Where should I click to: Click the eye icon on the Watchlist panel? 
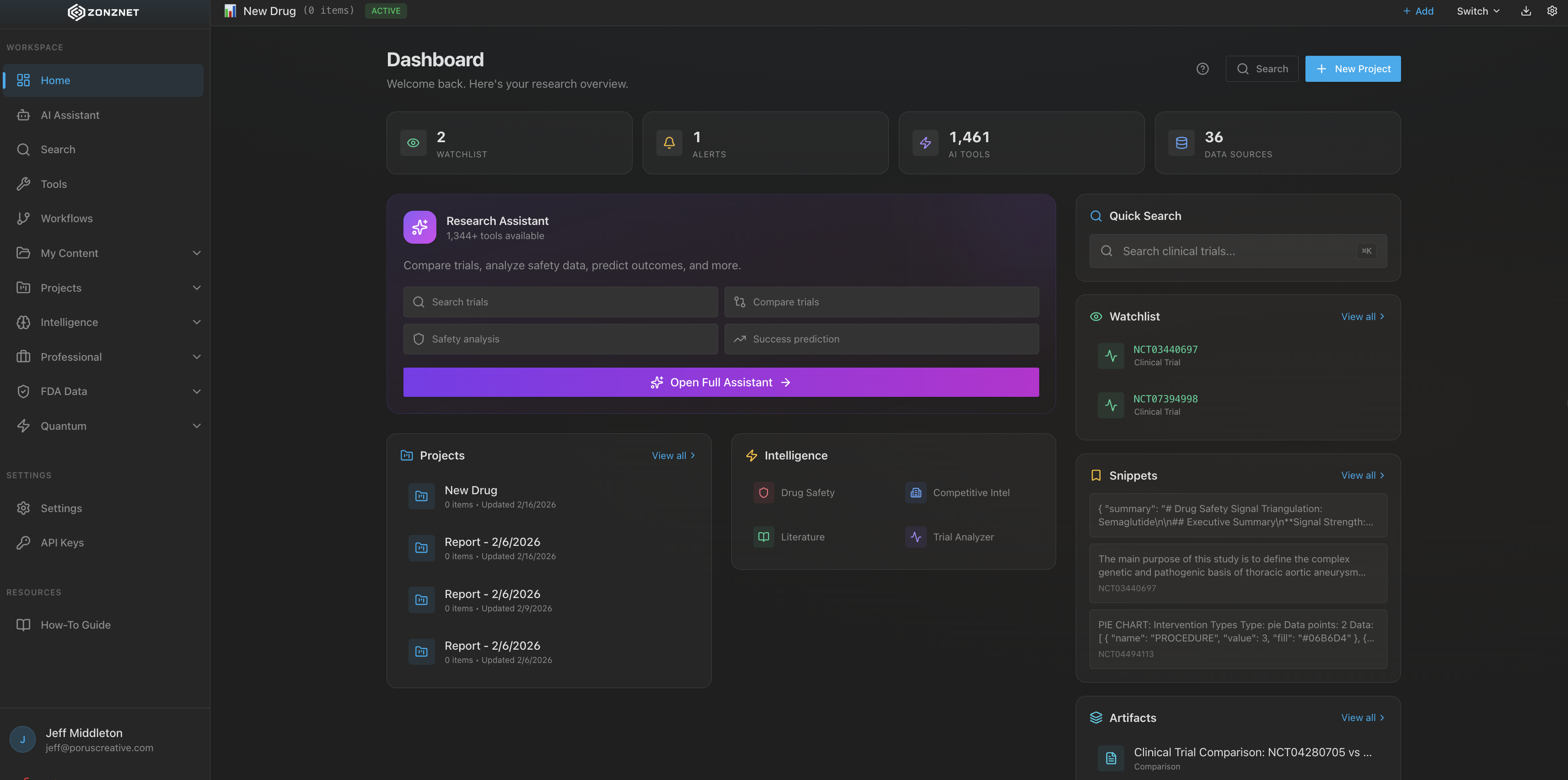(x=1095, y=316)
